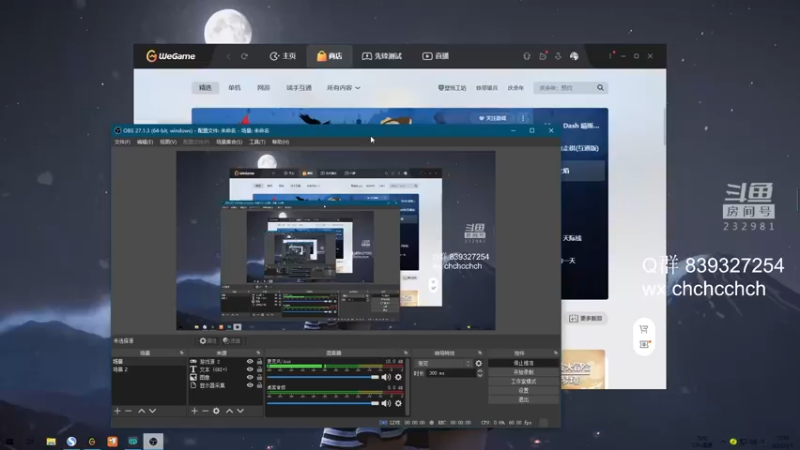Select 场景 2 in the scenes list
The height and width of the screenshot is (450, 800).
click(149, 369)
